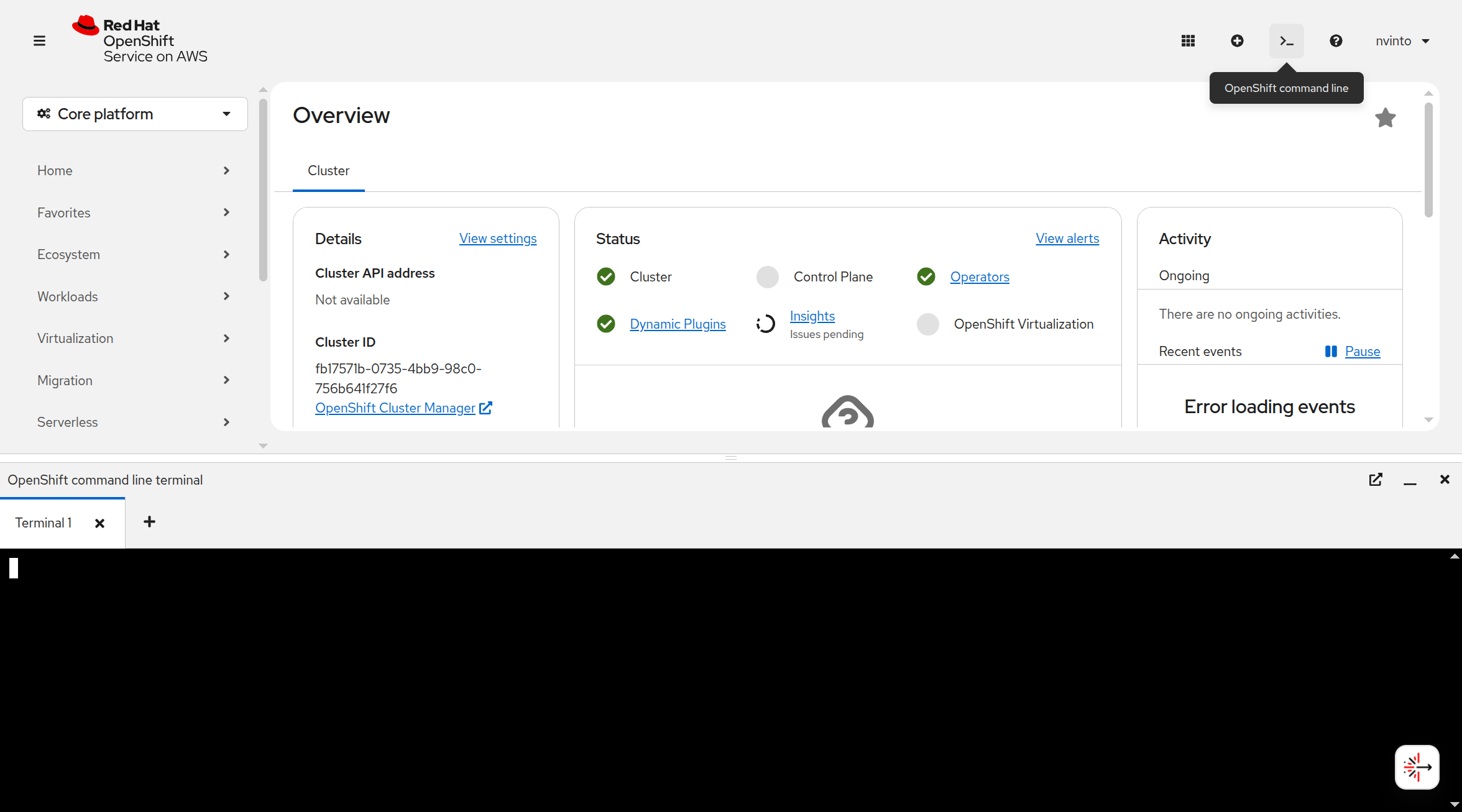Click the 'Not available' API address text

coord(352,300)
